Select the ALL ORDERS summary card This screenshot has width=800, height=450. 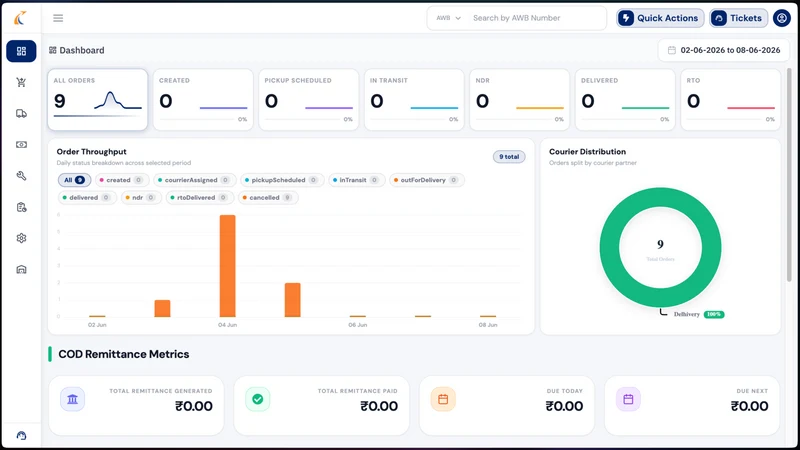coord(97,99)
